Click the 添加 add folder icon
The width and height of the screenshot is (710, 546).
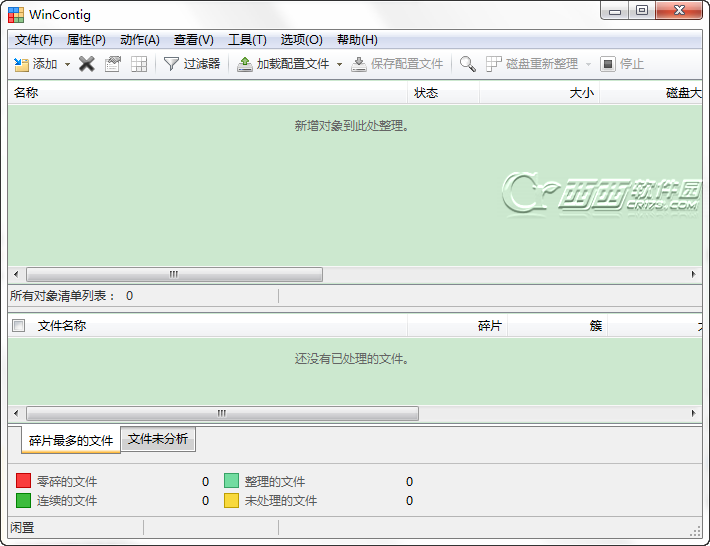click(x=21, y=64)
